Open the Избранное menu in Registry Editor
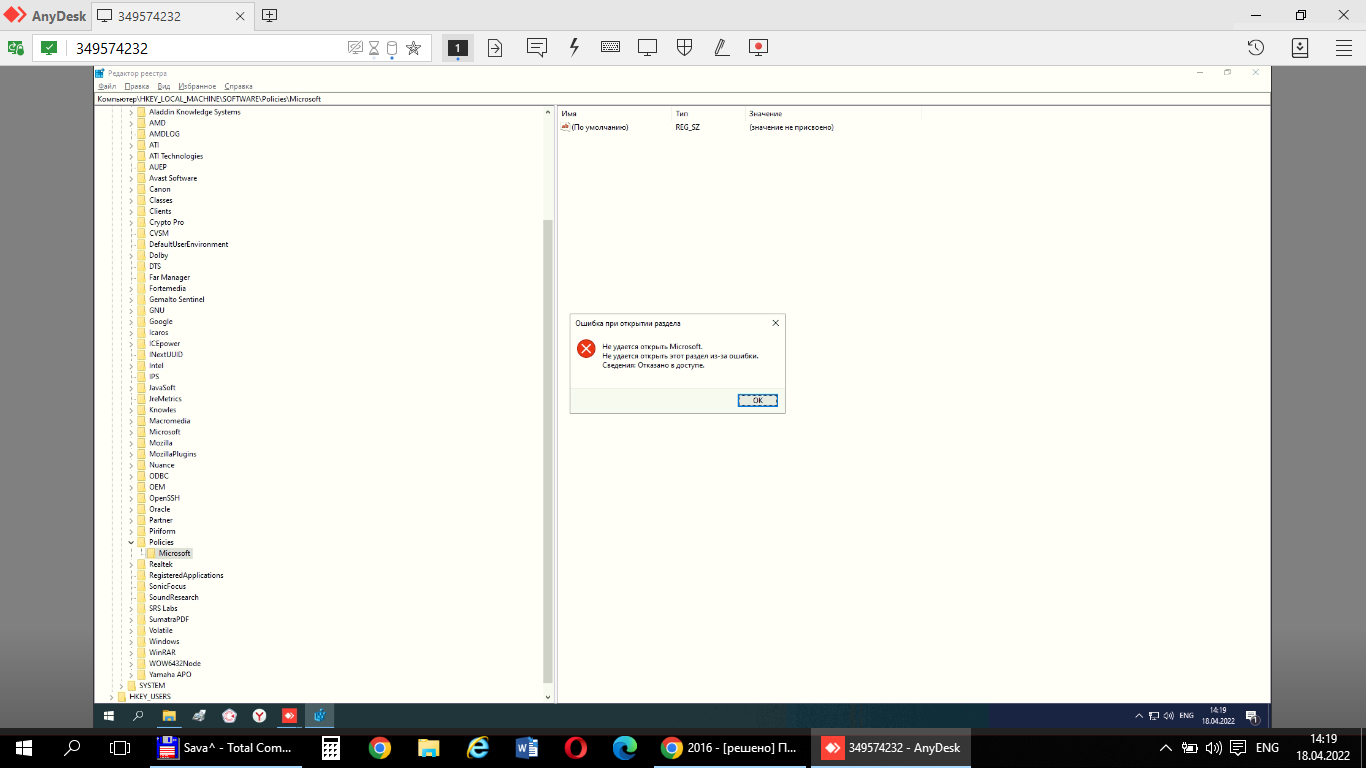The image size is (1366, 768). [x=197, y=87]
